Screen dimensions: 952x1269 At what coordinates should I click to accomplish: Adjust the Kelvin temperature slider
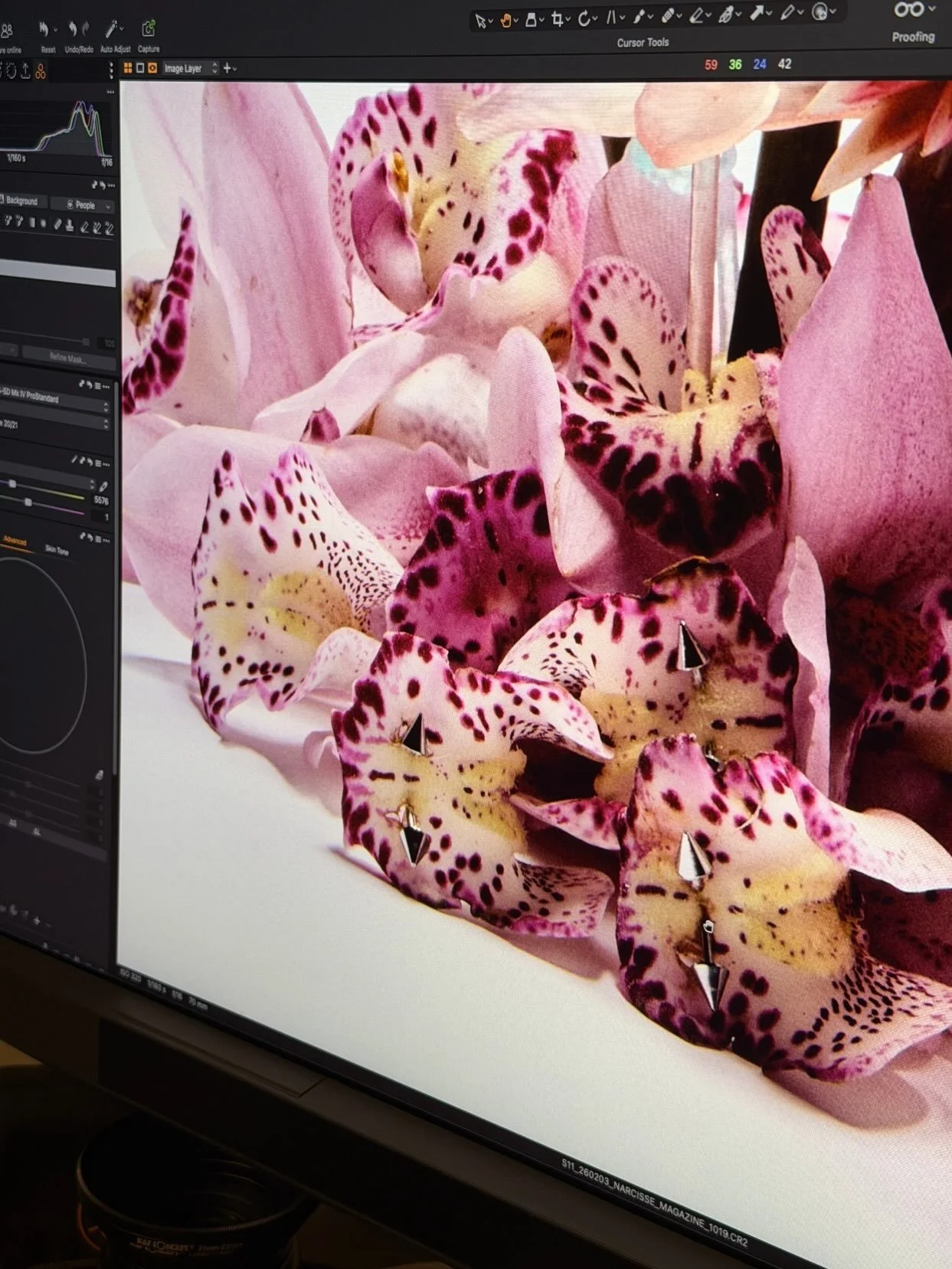12,483
